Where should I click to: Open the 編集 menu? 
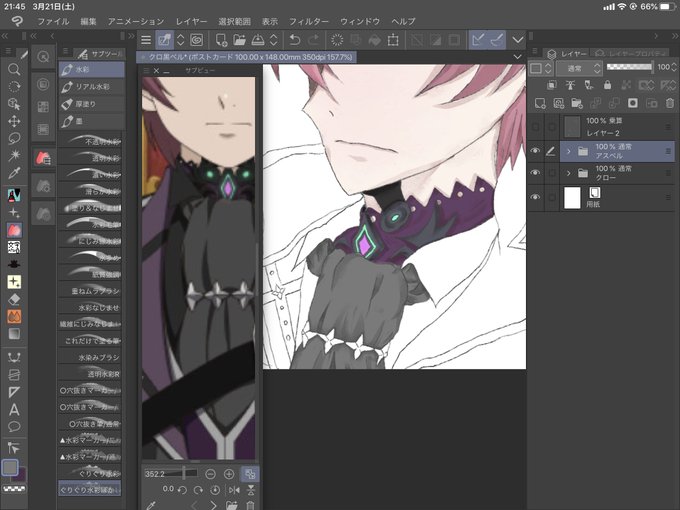click(88, 21)
